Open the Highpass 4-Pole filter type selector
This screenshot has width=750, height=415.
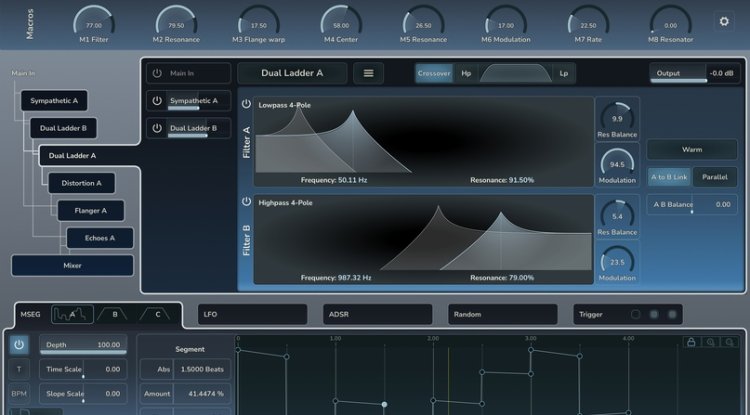point(286,203)
